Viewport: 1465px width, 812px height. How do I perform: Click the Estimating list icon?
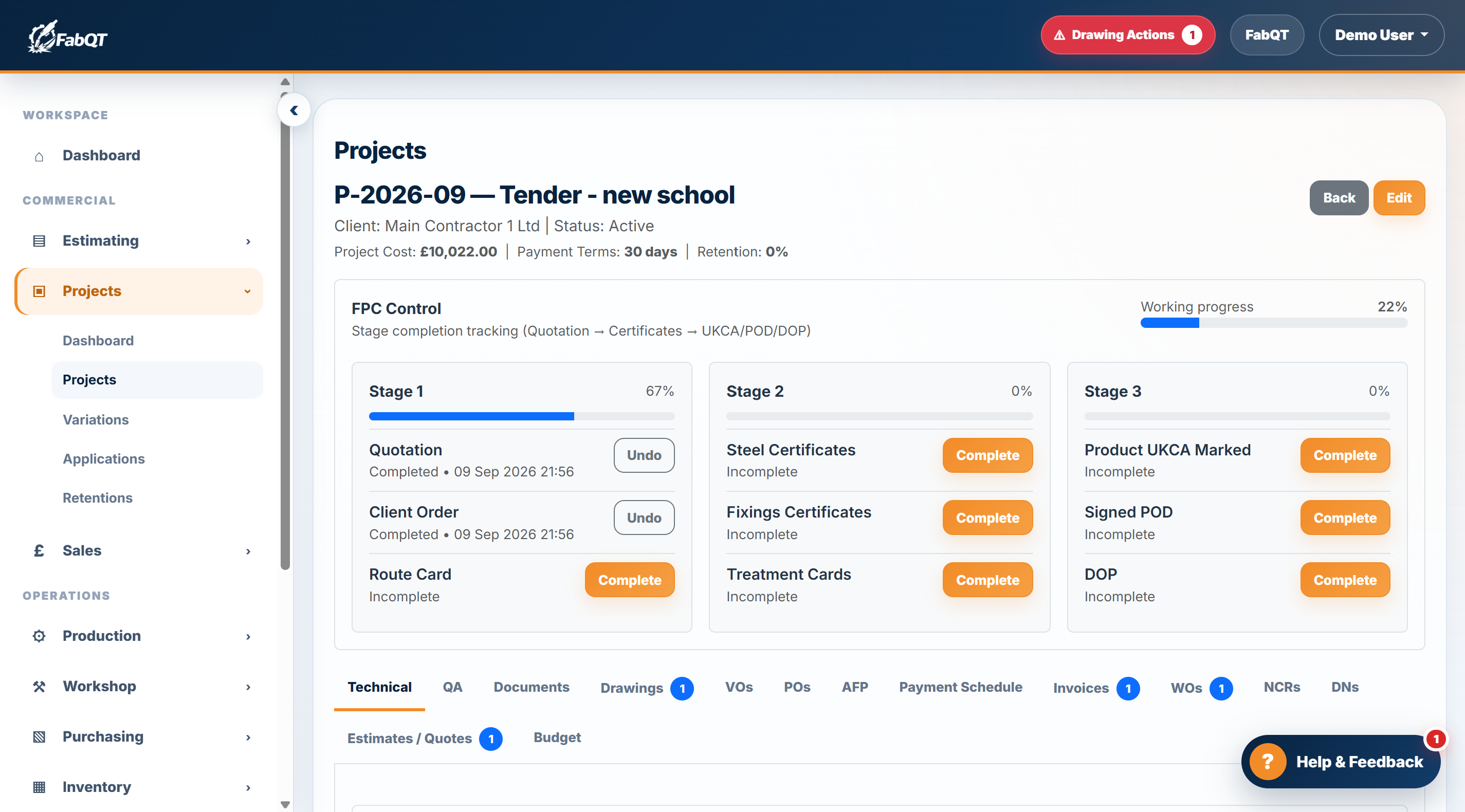pyautogui.click(x=39, y=241)
